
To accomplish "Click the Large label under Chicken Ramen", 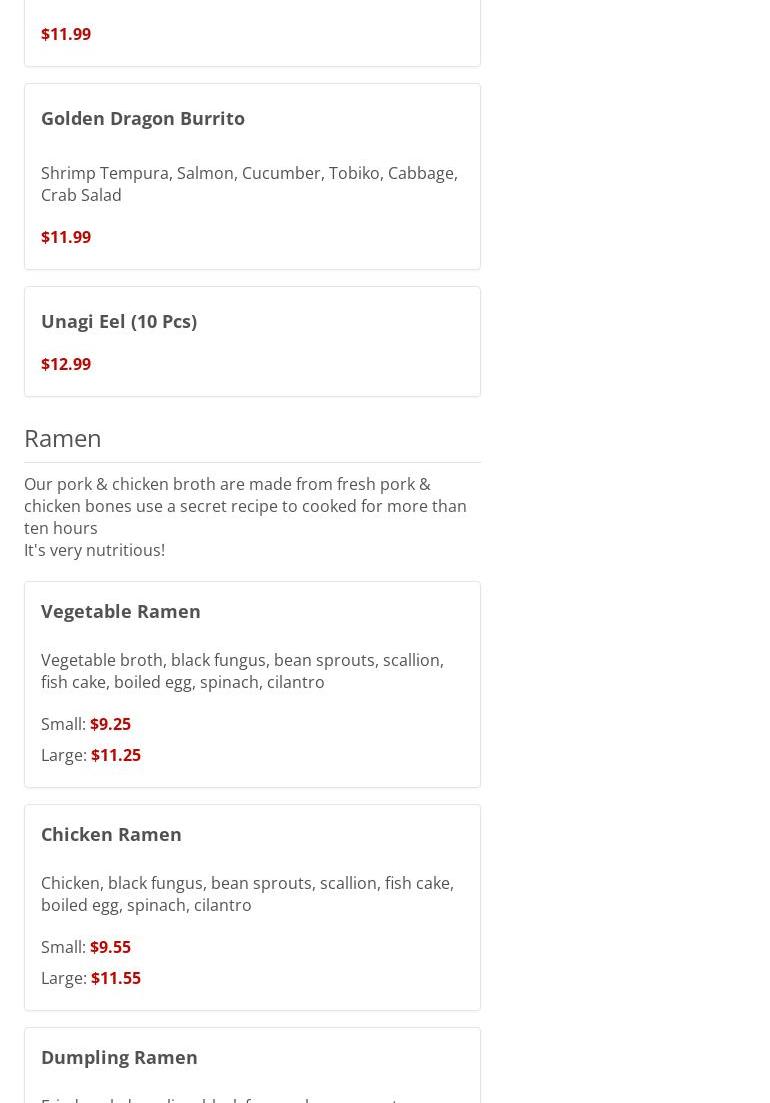I will click(64, 978).
